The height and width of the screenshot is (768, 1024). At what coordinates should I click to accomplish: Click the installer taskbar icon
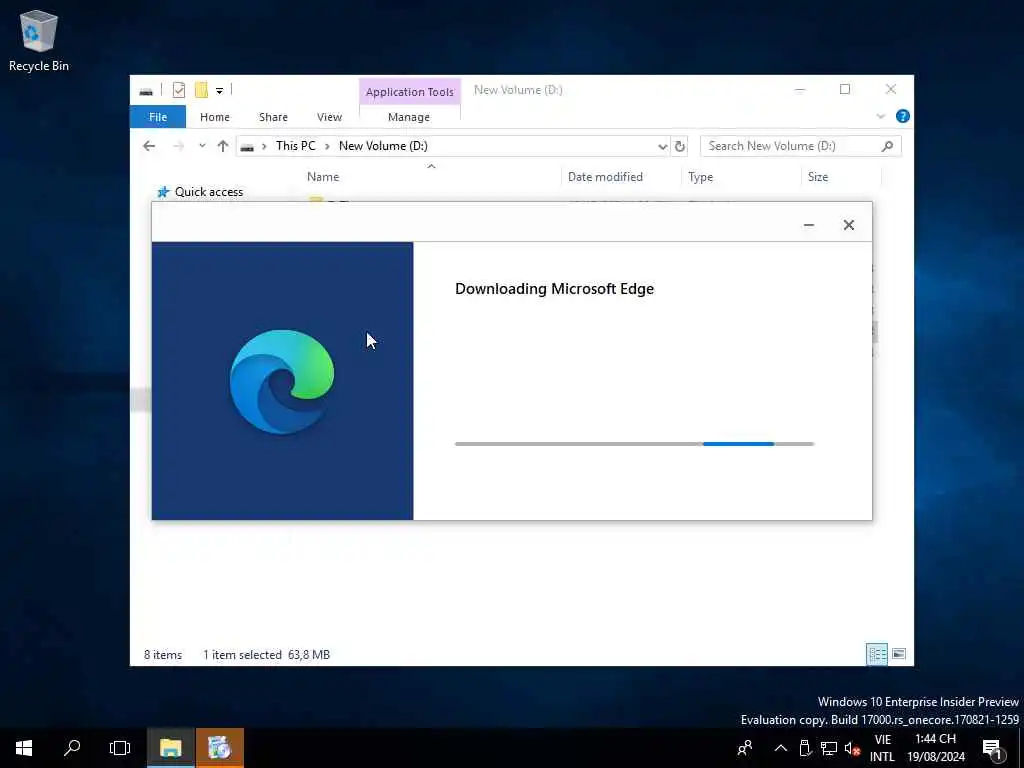[219, 748]
